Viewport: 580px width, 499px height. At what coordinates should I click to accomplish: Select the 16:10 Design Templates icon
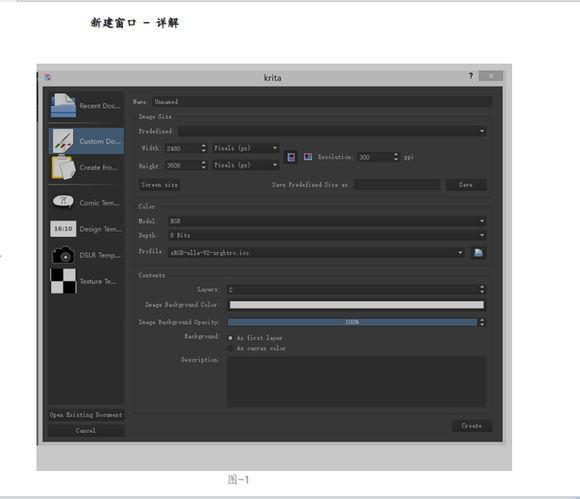point(63,229)
